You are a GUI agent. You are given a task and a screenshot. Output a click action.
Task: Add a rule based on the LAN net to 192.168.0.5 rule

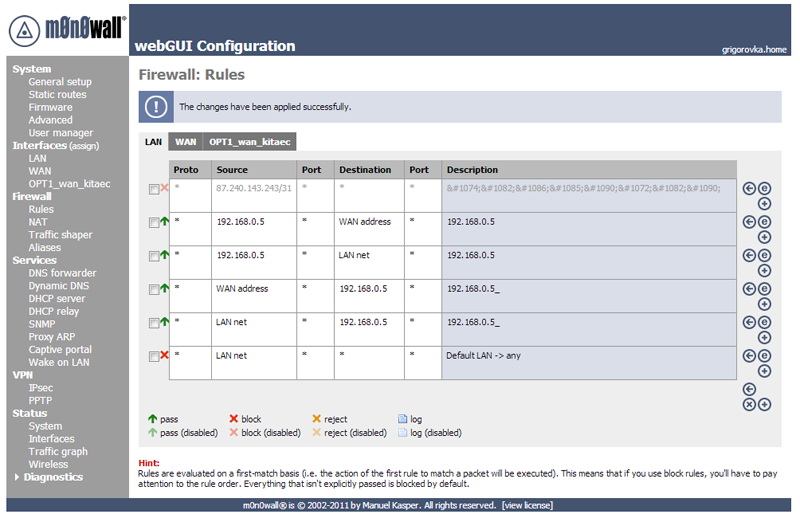764,338
